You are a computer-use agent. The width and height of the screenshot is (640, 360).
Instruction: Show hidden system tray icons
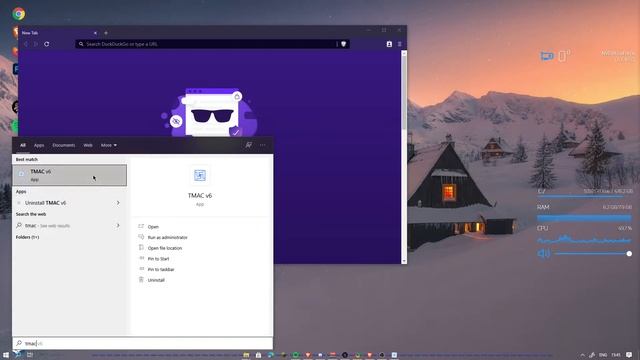tap(582, 355)
